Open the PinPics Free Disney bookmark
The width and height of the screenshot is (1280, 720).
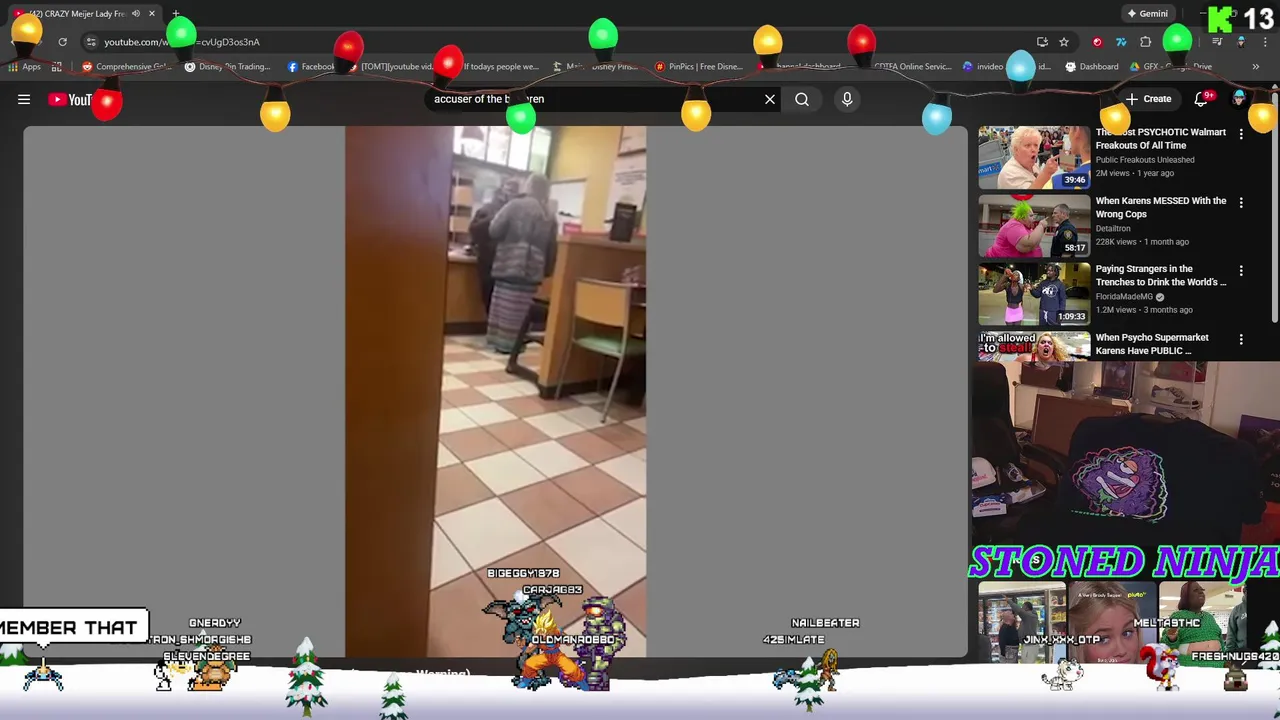click(x=698, y=67)
